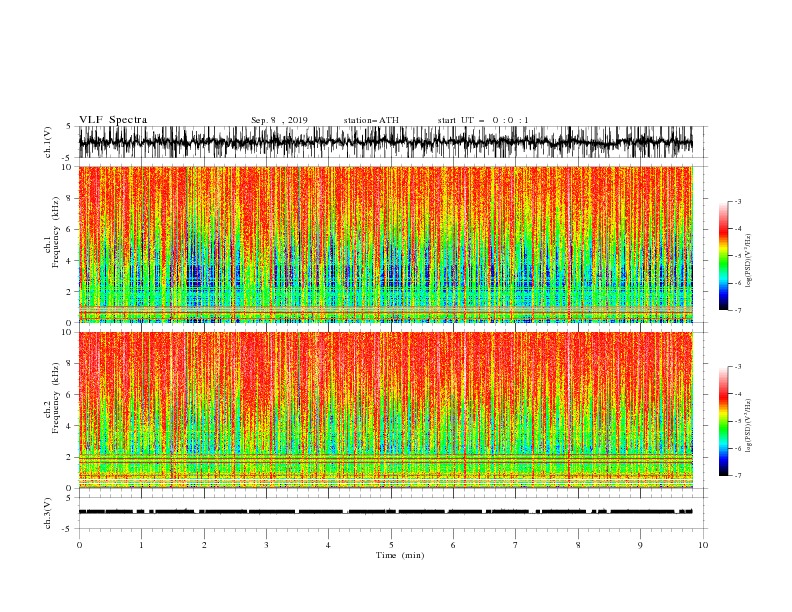Viewport: 792px width, 612px height.
Task: Click the time axis tick label "5"
Action: pos(391,545)
